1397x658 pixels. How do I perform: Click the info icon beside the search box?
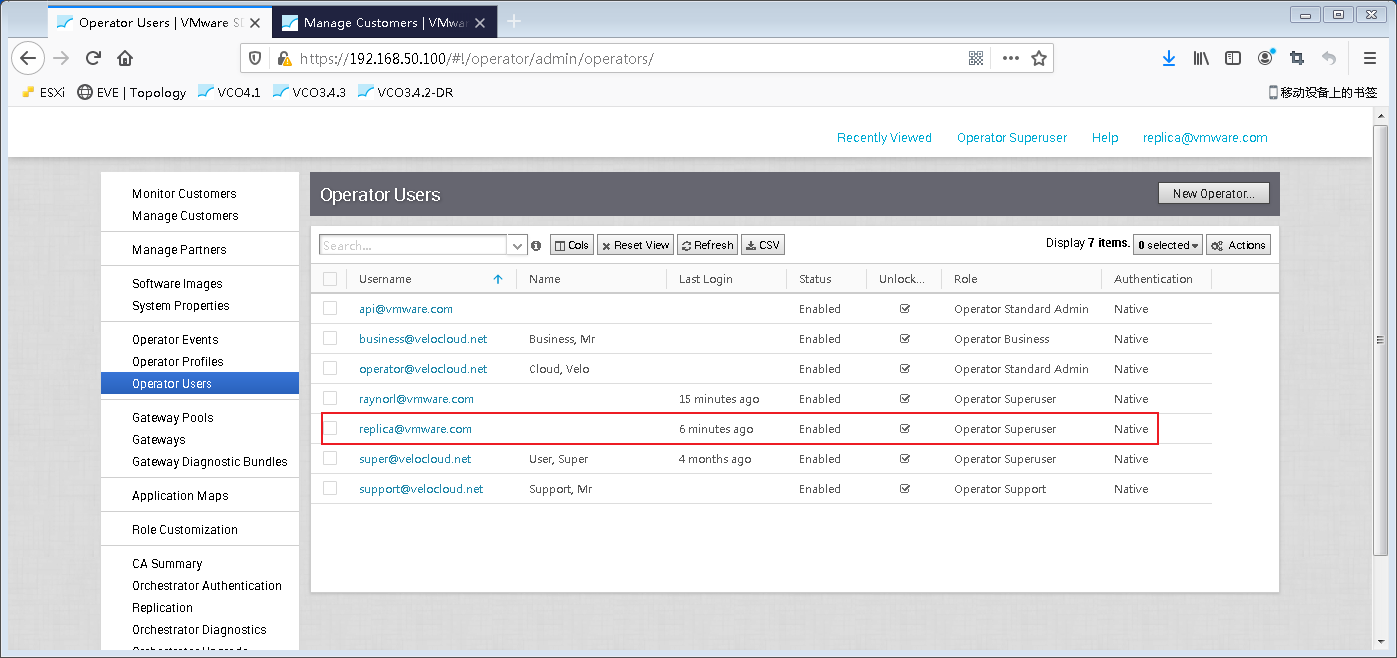(x=536, y=245)
